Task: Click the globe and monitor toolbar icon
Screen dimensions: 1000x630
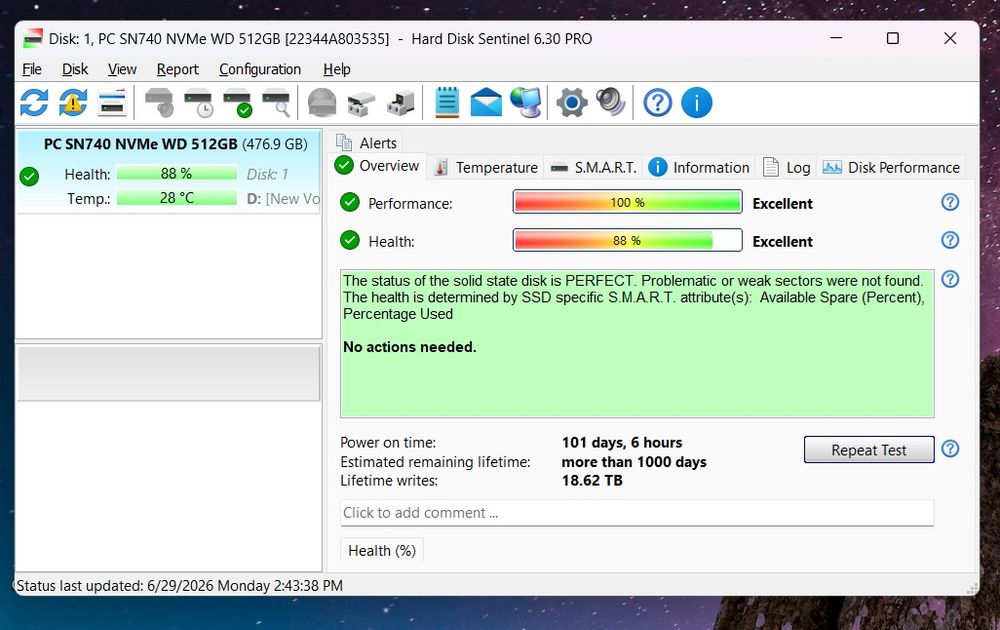Action: pos(526,102)
